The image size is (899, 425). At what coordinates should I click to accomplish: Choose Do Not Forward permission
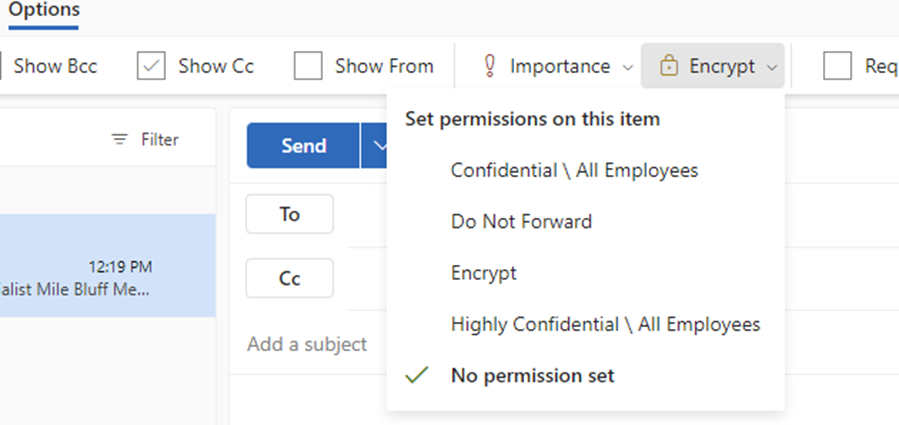pyautogui.click(x=521, y=221)
